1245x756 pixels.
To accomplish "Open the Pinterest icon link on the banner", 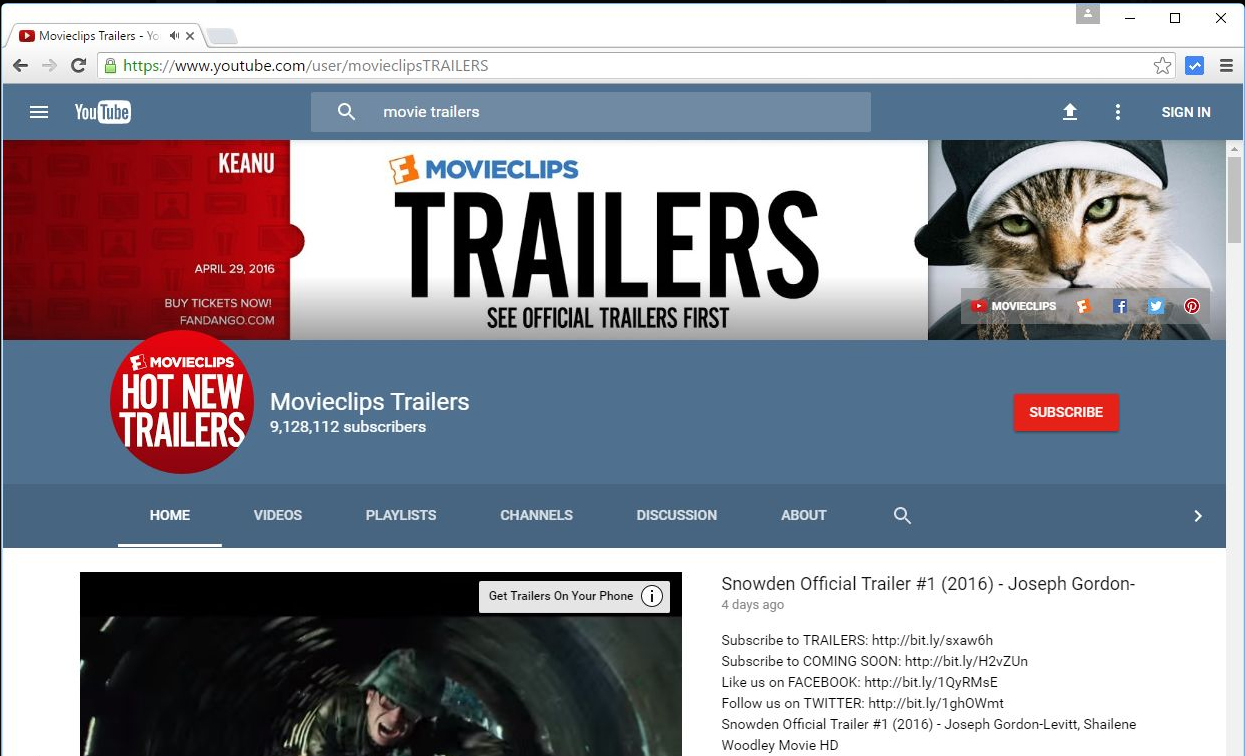I will pyautogui.click(x=1192, y=306).
